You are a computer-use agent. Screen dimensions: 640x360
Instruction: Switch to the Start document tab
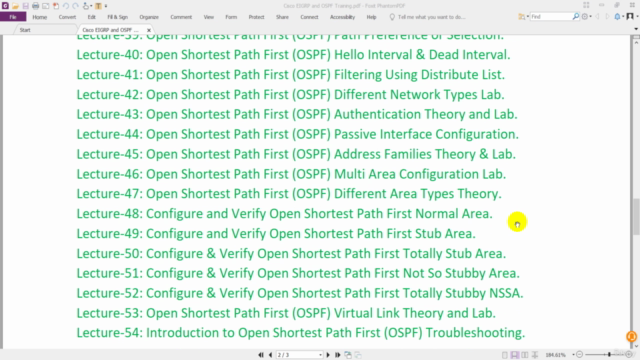point(25,30)
